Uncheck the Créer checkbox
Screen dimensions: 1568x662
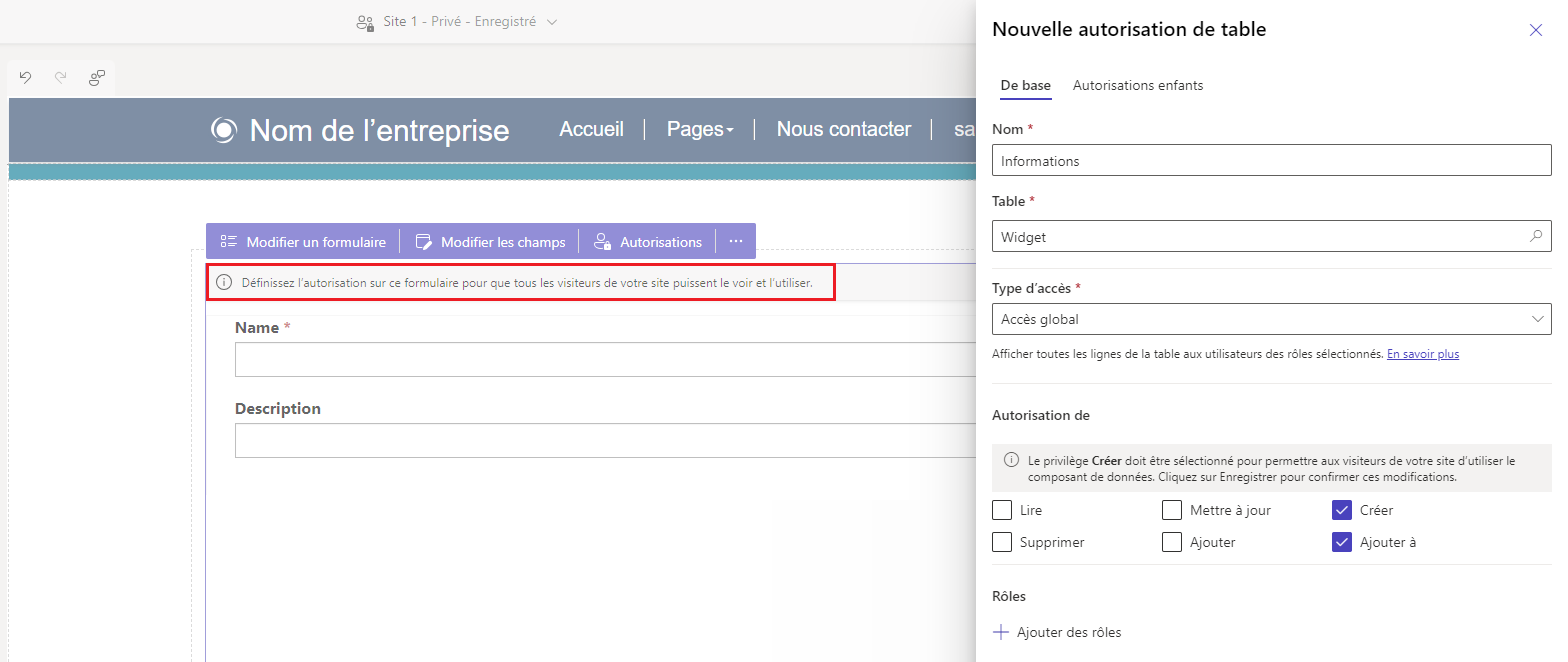pyautogui.click(x=1342, y=510)
